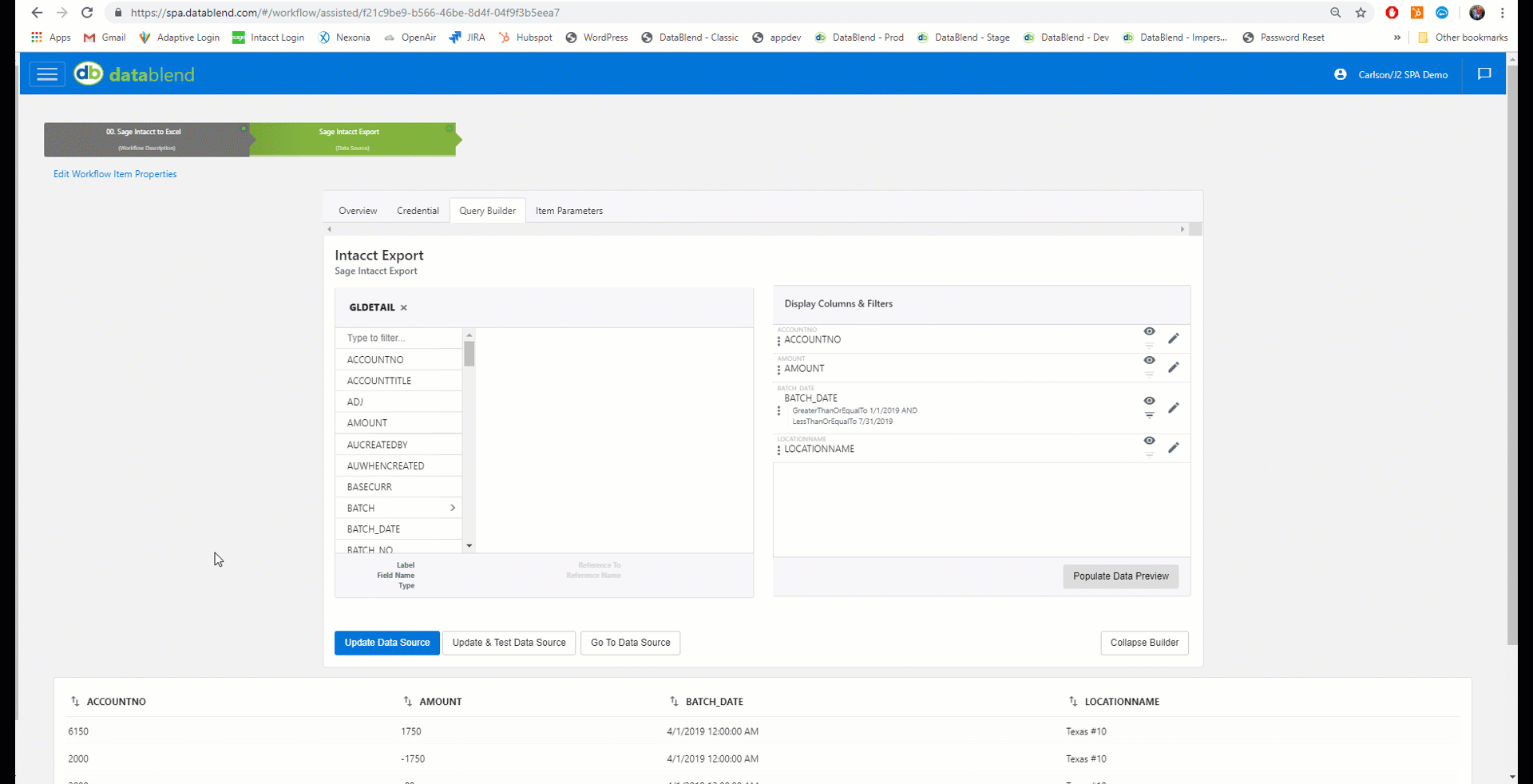Image resolution: width=1533 pixels, height=784 pixels.
Task: Select Sage Intacct Export workflow step
Action: 352,139
